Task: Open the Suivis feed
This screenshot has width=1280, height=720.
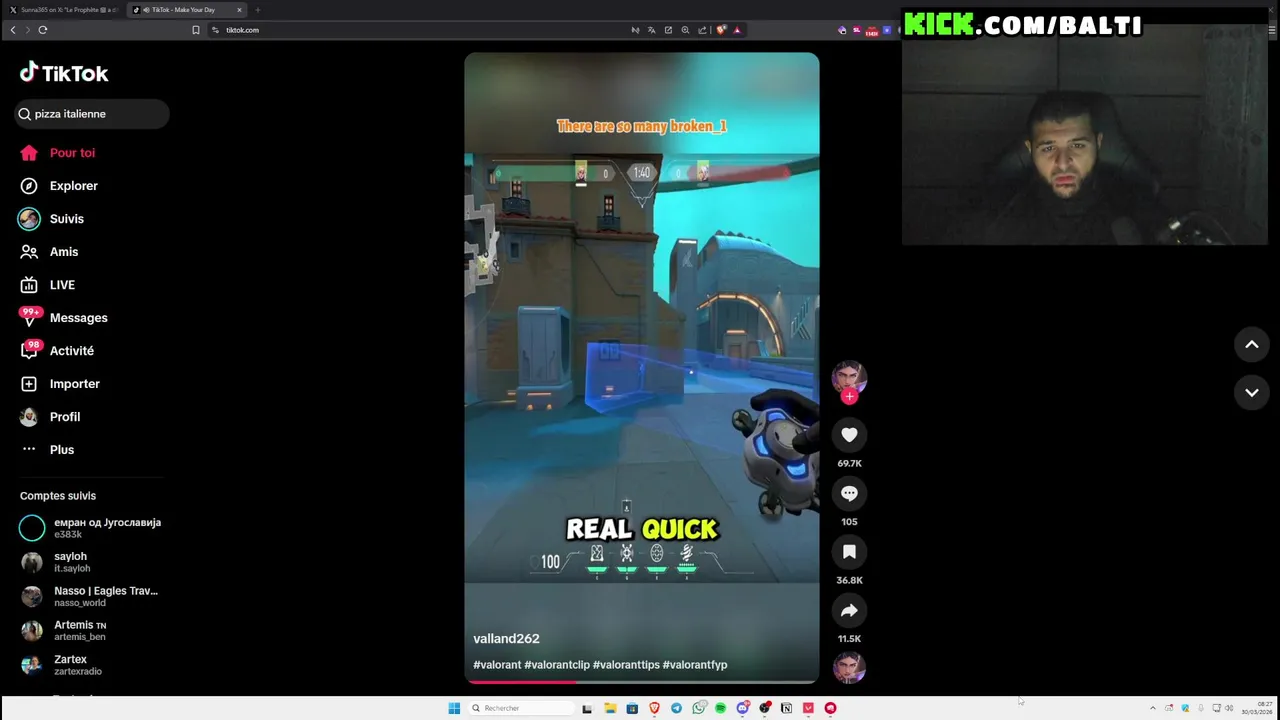Action: (x=53, y=219)
